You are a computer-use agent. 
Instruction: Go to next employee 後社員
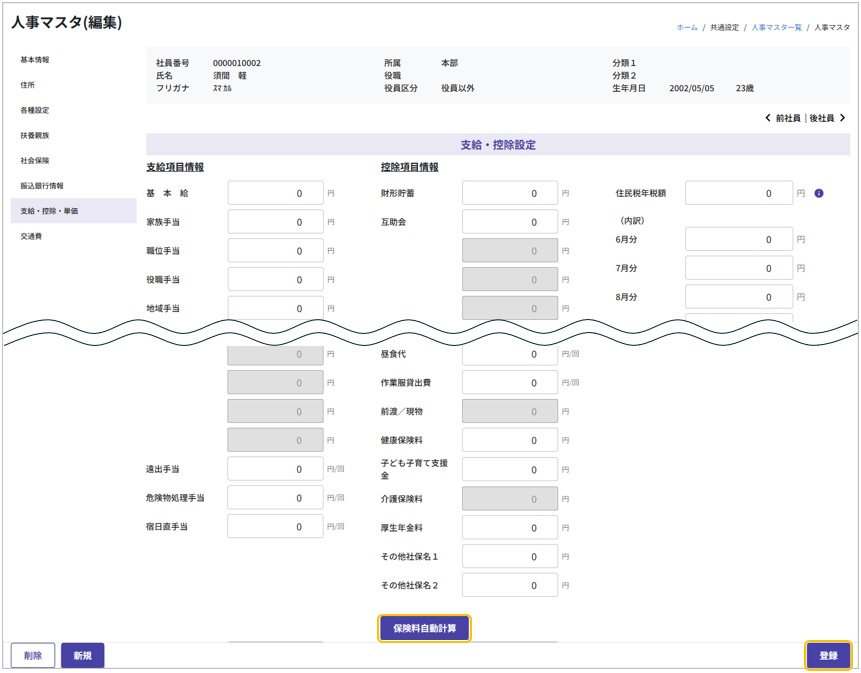tap(827, 118)
